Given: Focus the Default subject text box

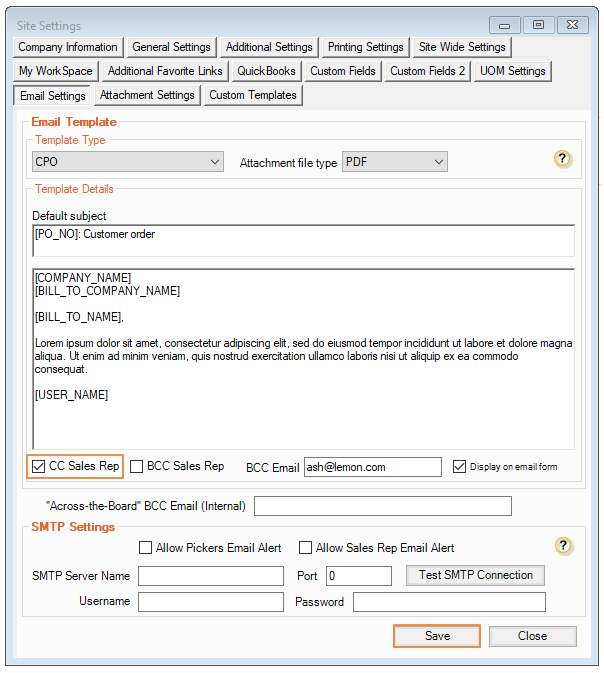Looking at the screenshot, I should [x=303, y=240].
